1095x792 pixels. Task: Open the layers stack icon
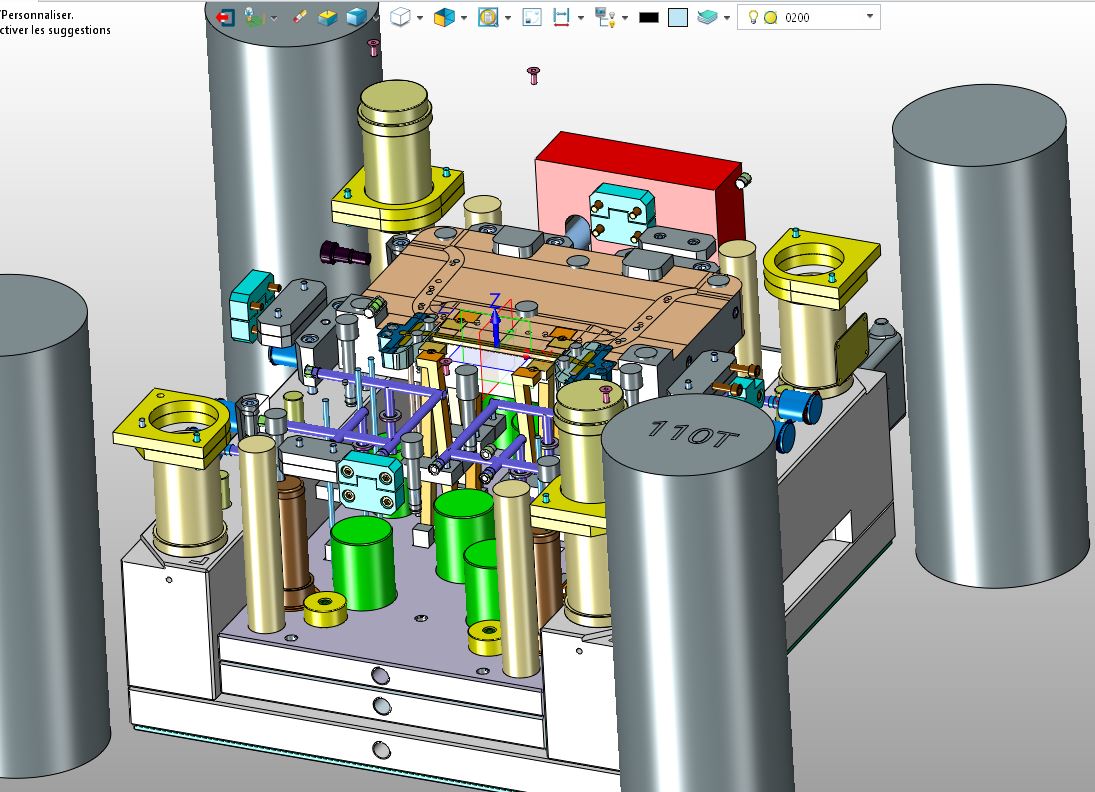pyautogui.click(x=706, y=17)
